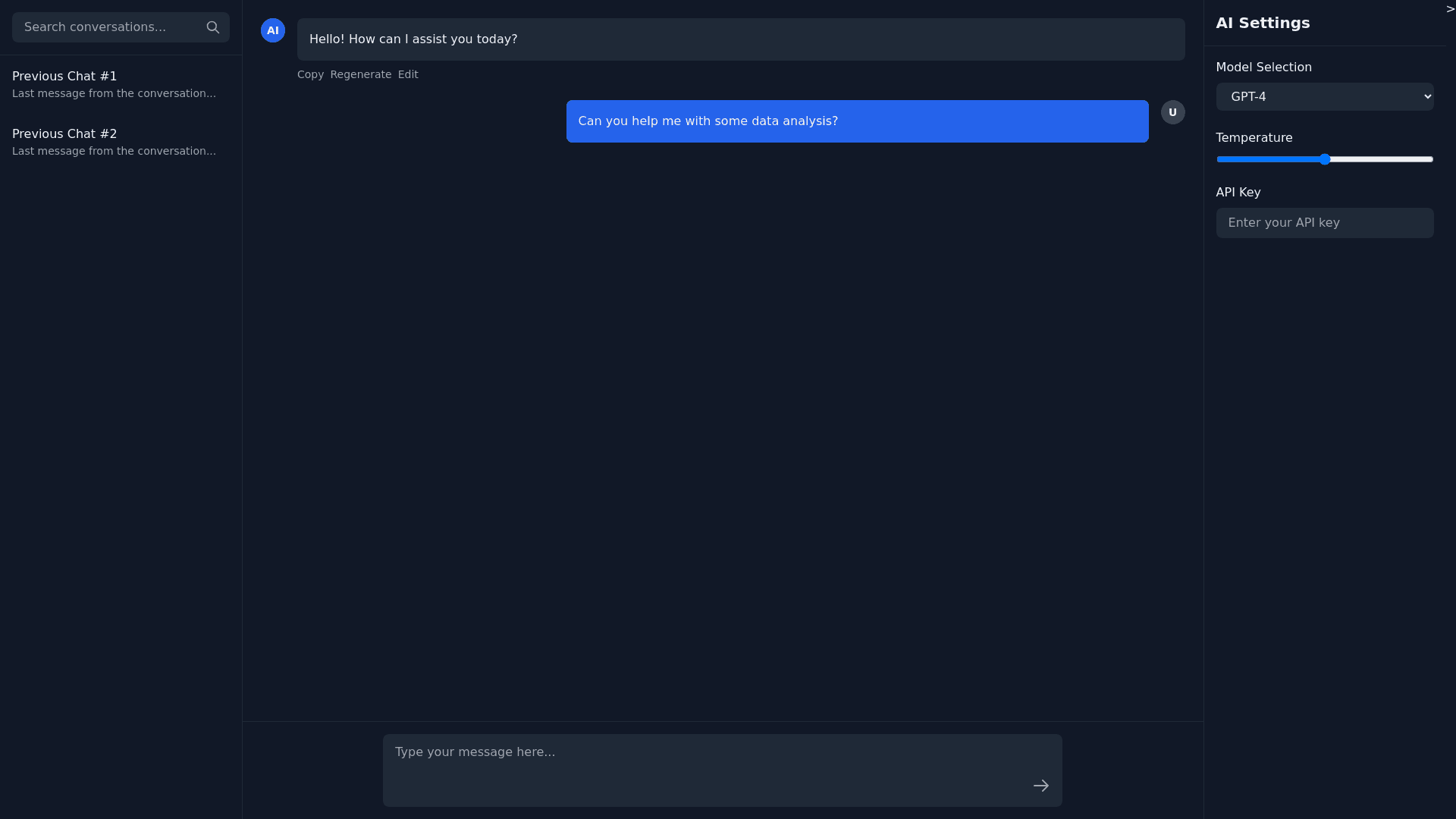Click the Search conversations field

tap(106, 27)
